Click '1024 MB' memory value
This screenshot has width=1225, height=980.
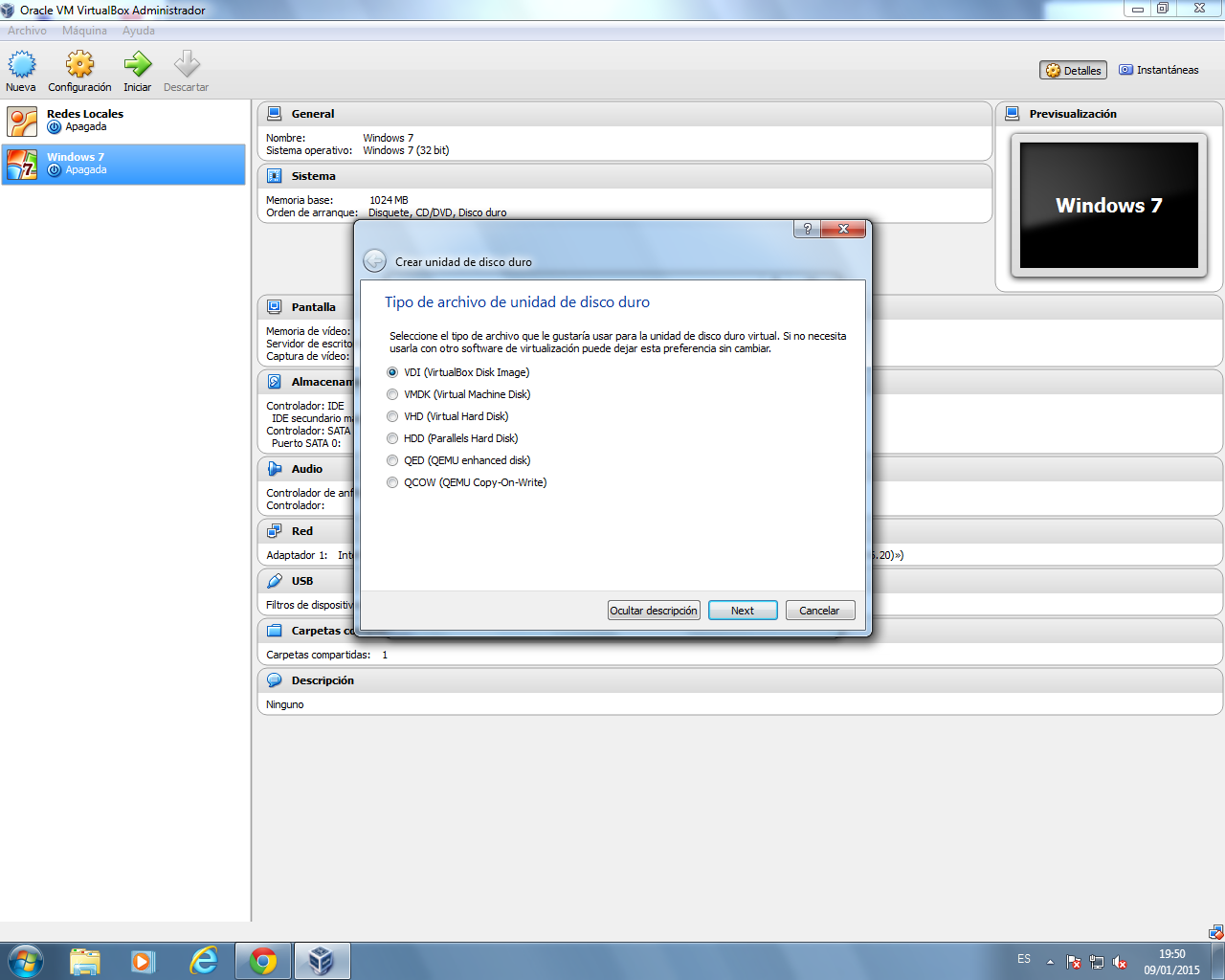[x=389, y=200]
